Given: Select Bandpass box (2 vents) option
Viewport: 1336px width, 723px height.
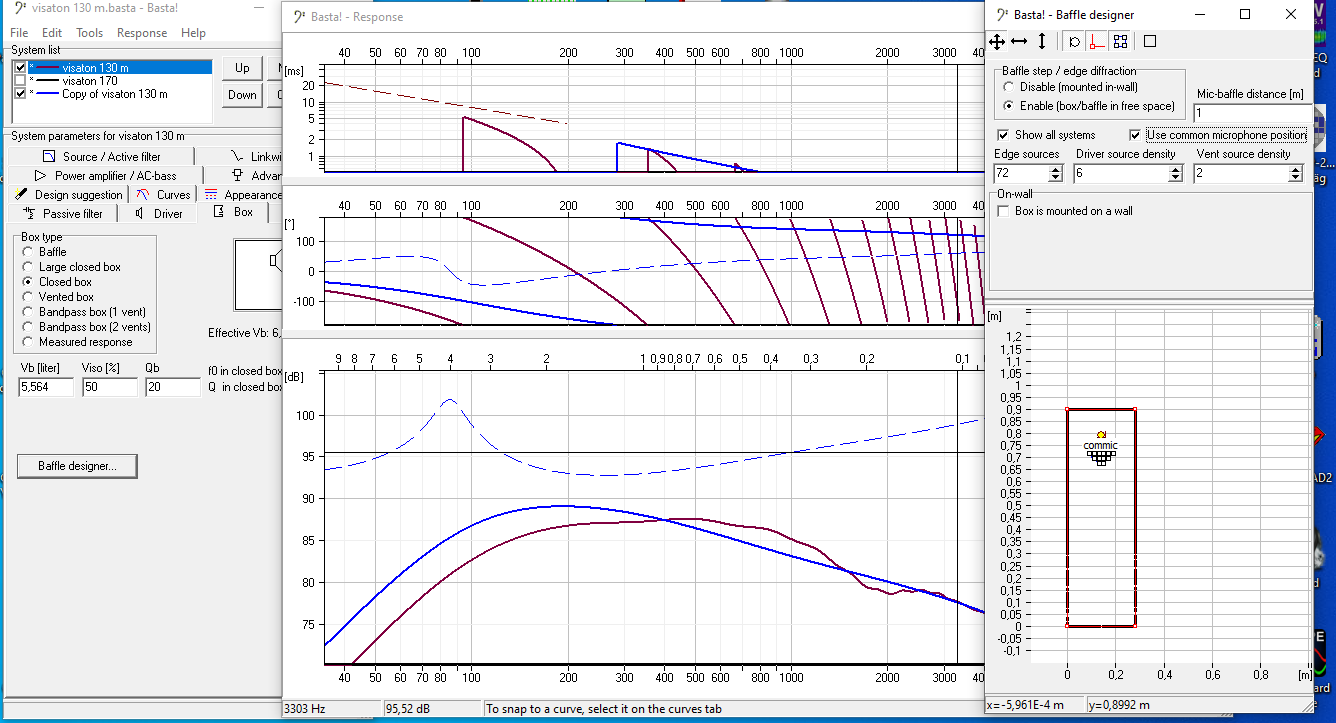Looking at the screenshot, I should point(28,327).
